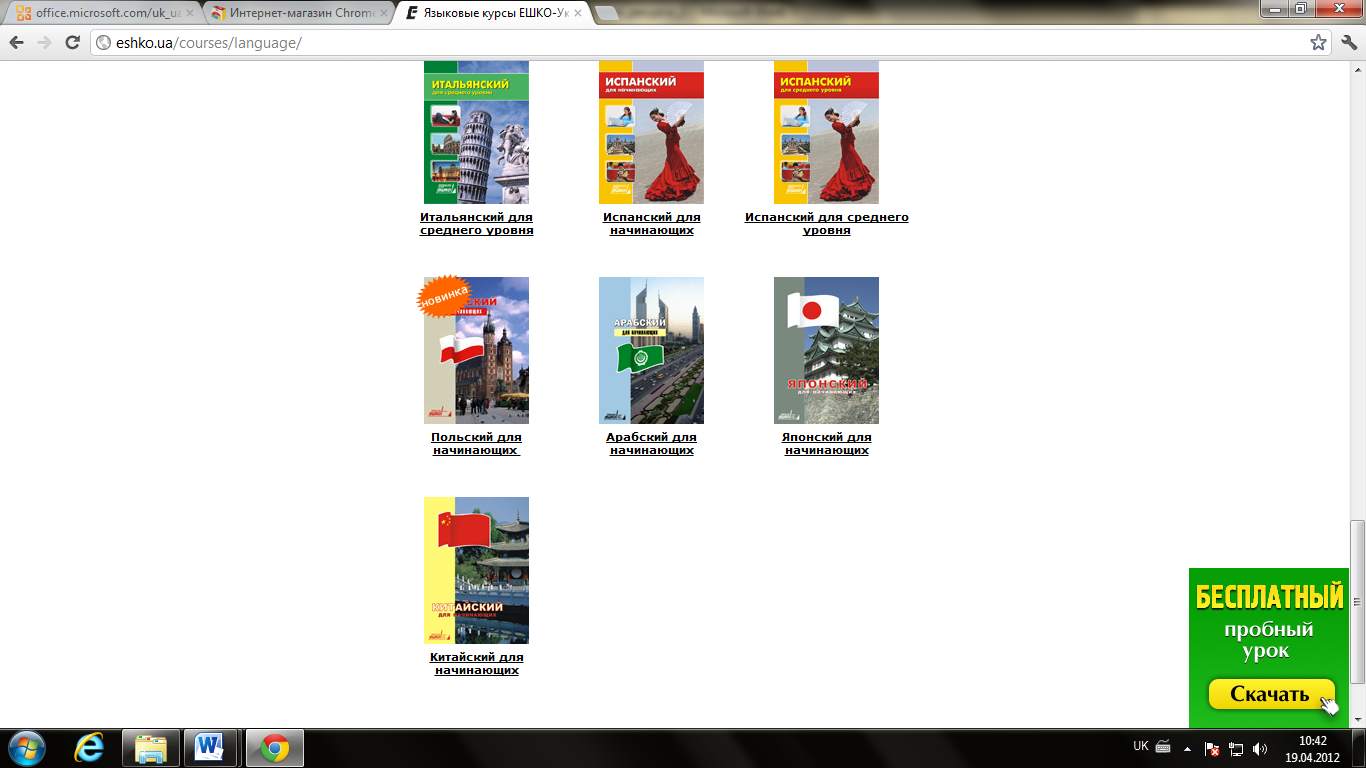
Task: Reload the page with the refresh icon
Action: (72, 43)
